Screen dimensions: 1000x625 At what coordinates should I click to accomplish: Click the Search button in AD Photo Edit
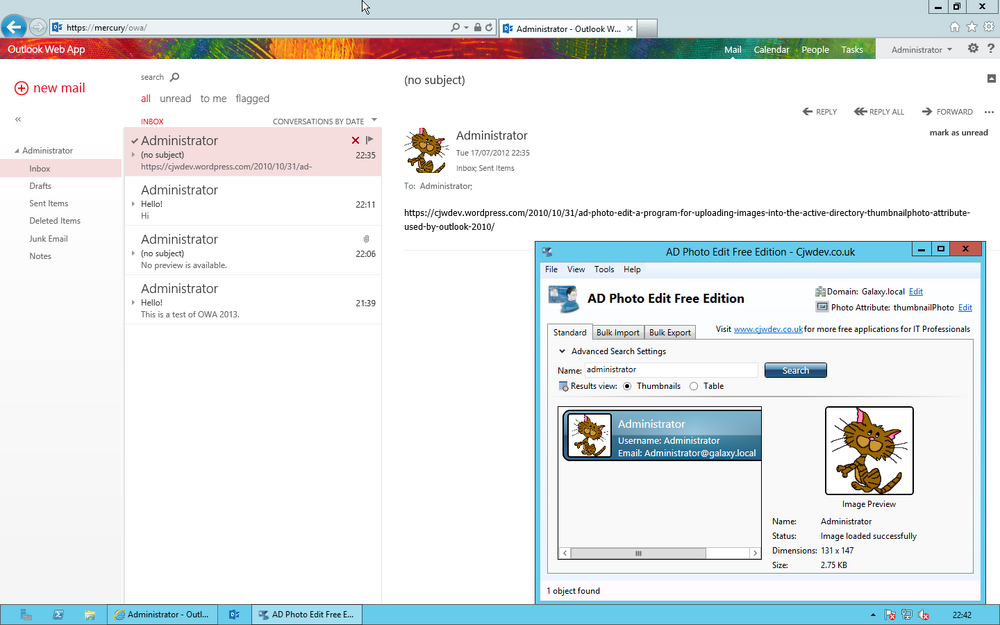pos(795,371)
